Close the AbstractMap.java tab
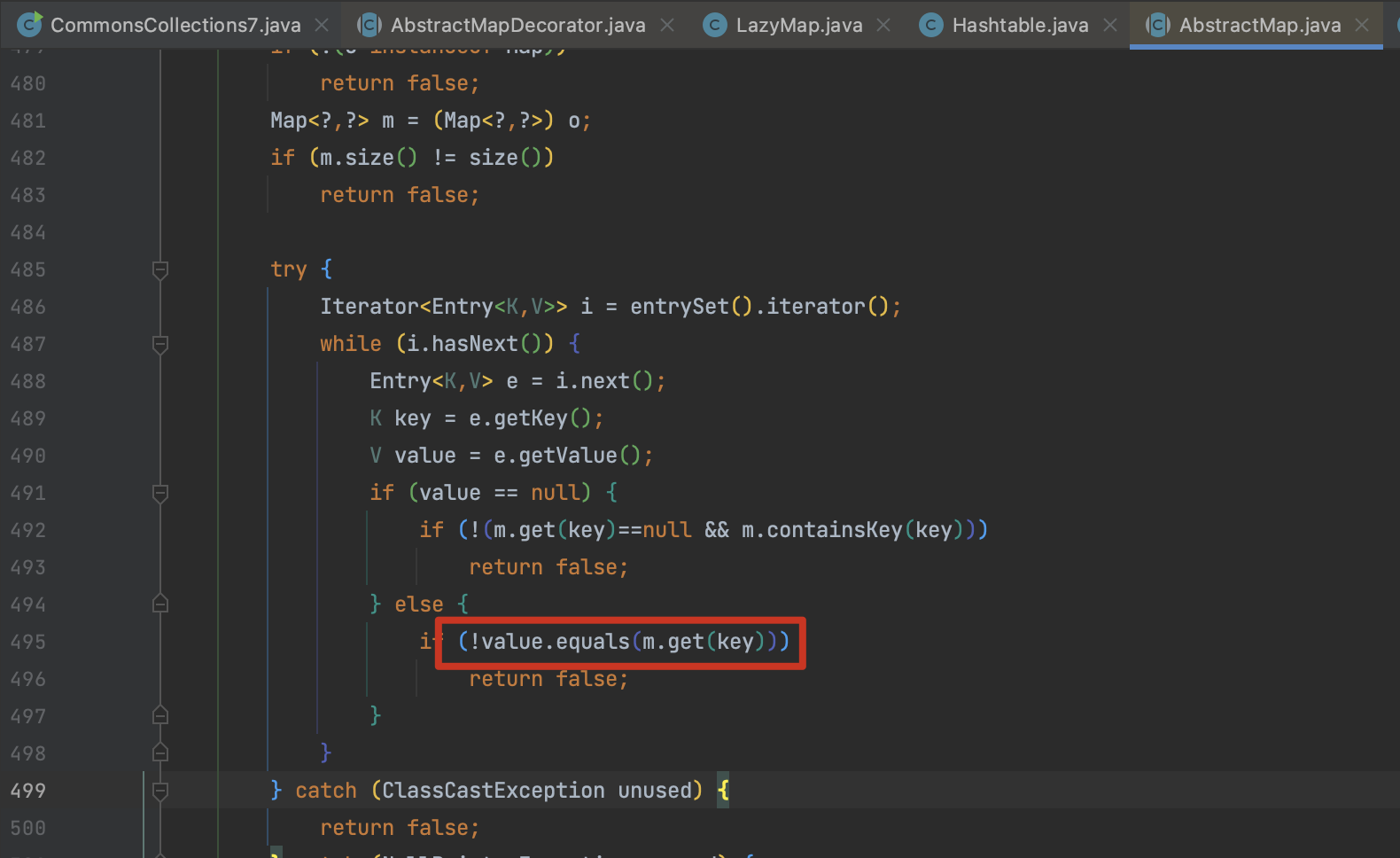The width and height of the screenshot is (1400, 858). (x=1363, y=26)
